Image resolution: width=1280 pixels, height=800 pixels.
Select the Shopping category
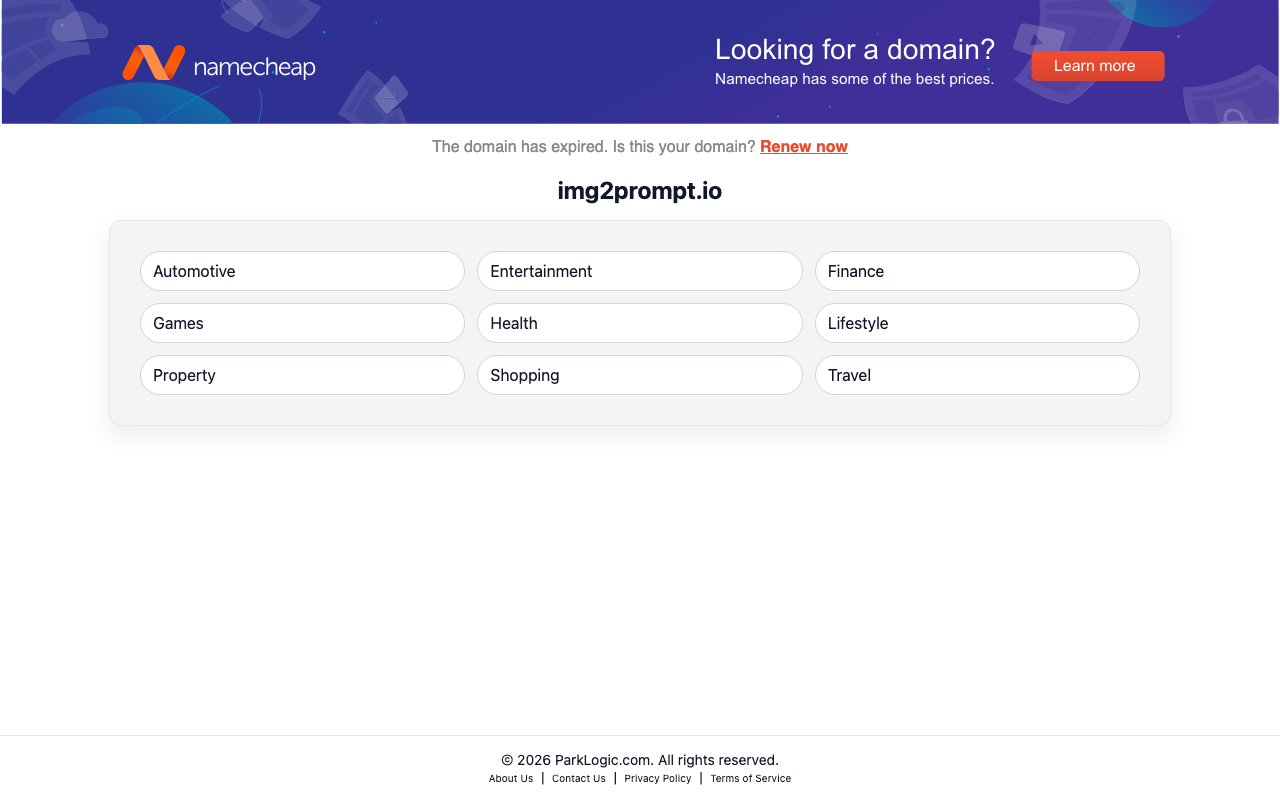pyautogui.click(x=639, y=375)
